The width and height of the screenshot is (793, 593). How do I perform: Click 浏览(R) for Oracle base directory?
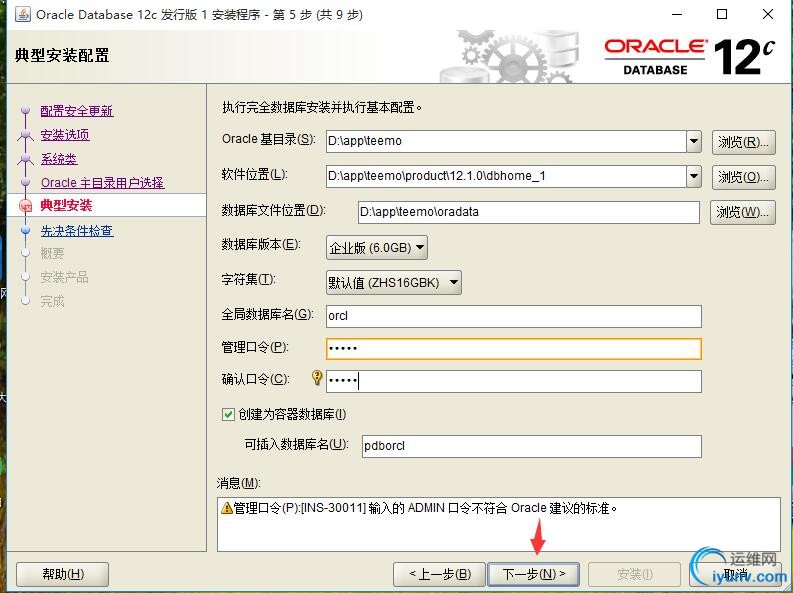click(743, 142)
